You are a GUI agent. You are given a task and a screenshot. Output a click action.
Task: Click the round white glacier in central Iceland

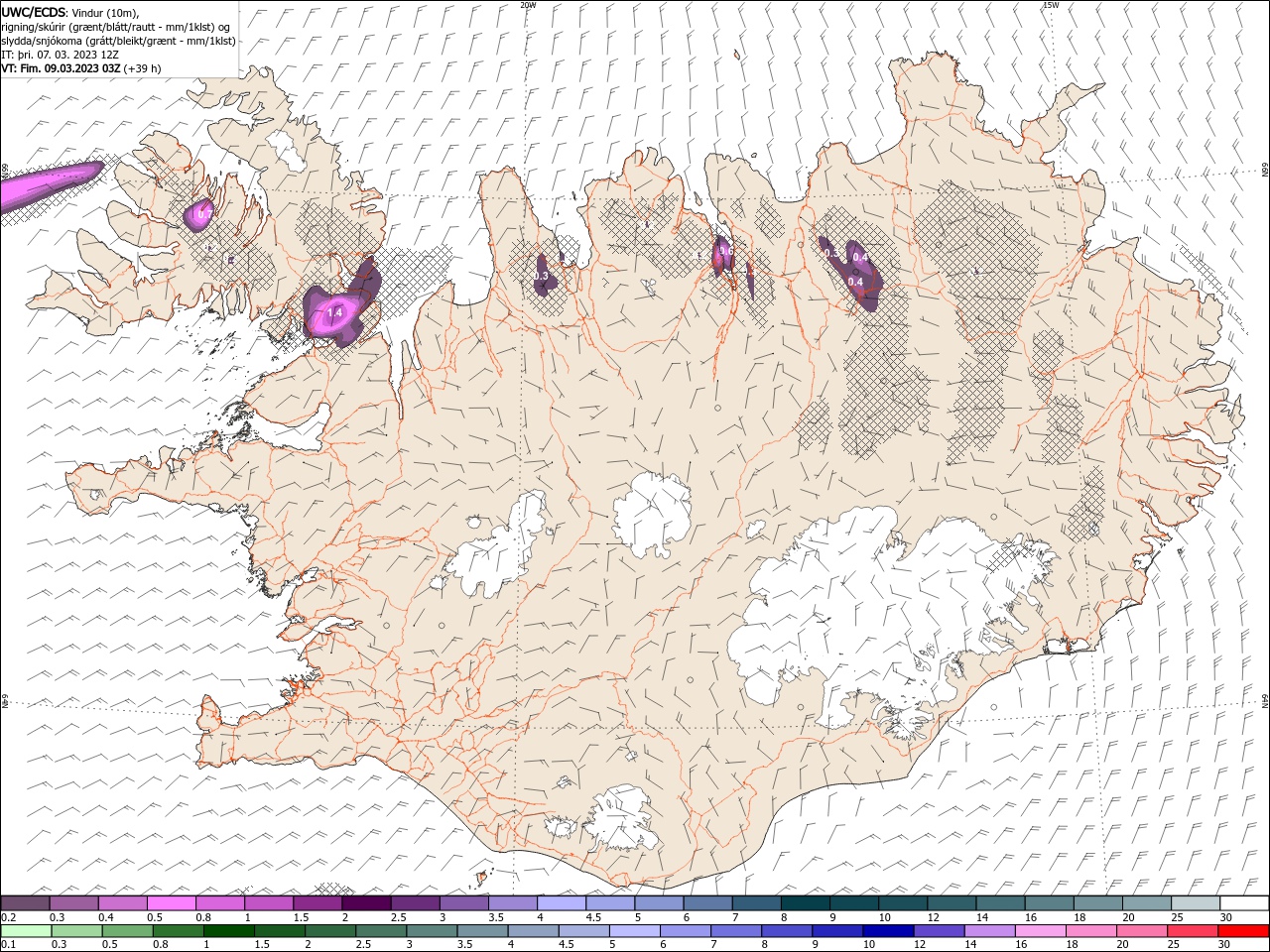pos(652,516)
